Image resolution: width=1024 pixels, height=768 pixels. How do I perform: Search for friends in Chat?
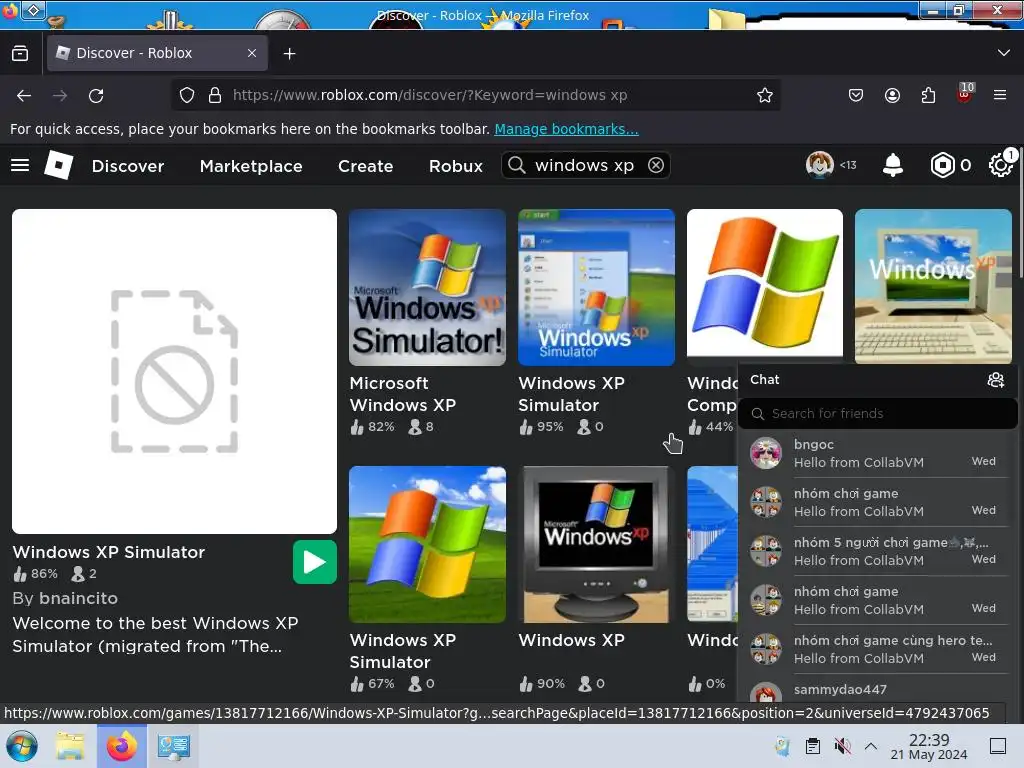(x=878, y=413)
